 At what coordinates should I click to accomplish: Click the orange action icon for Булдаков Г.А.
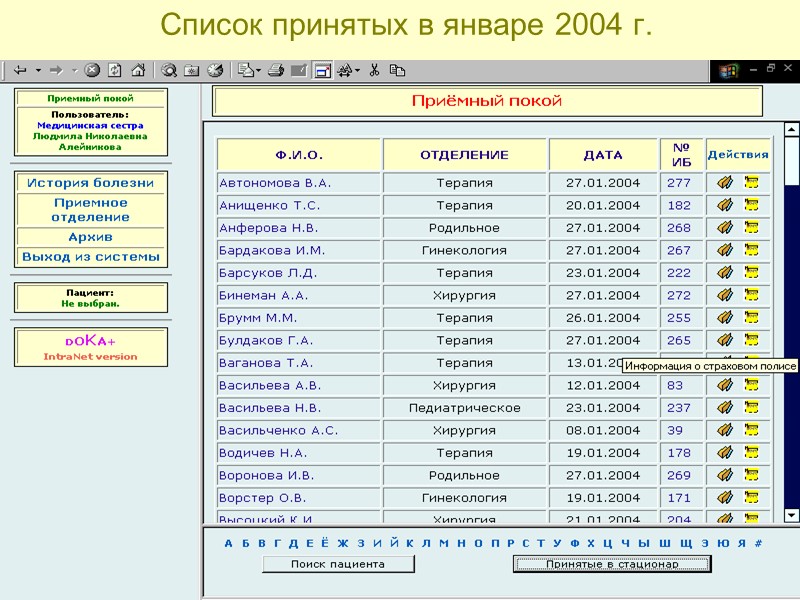[725, 339]
